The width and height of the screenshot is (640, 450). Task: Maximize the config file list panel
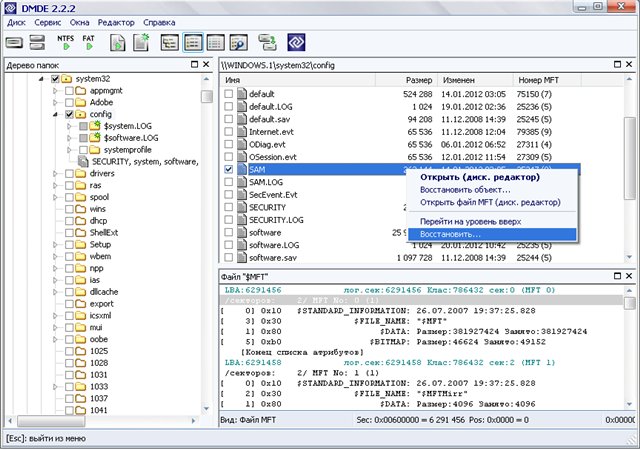pos(618,65)
